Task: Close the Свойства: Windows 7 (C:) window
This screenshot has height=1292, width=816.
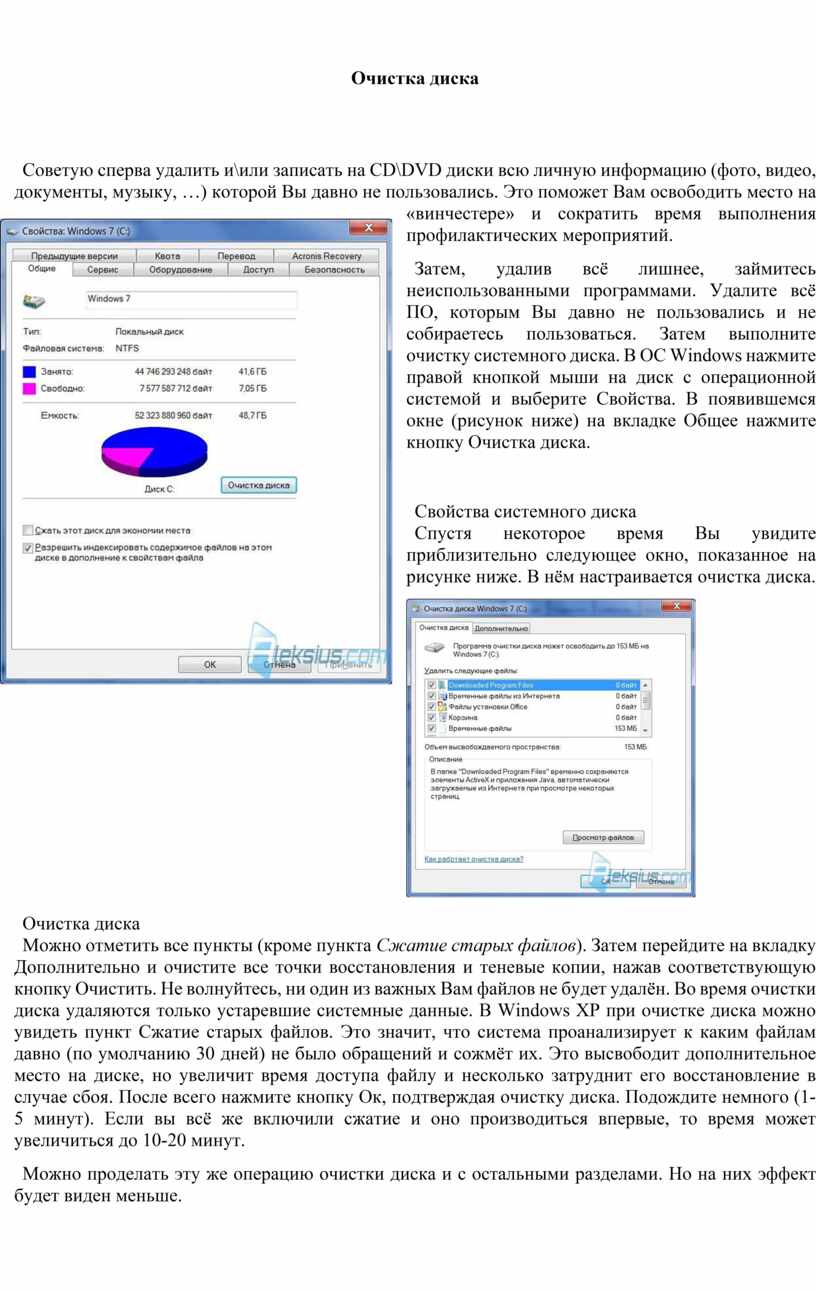Action: coord(369,230)
